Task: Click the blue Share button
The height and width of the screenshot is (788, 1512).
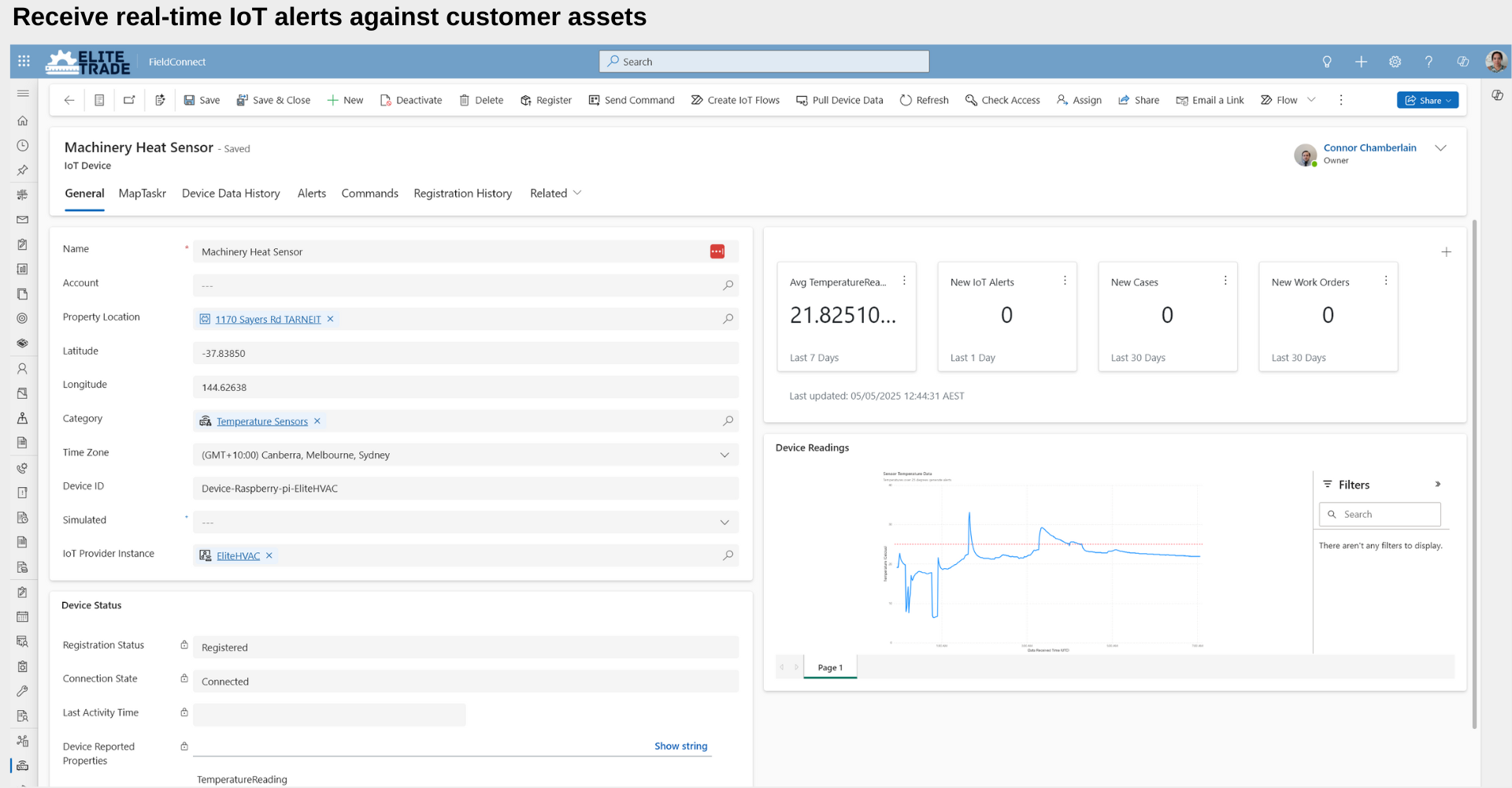Action: click(1428, 100)
